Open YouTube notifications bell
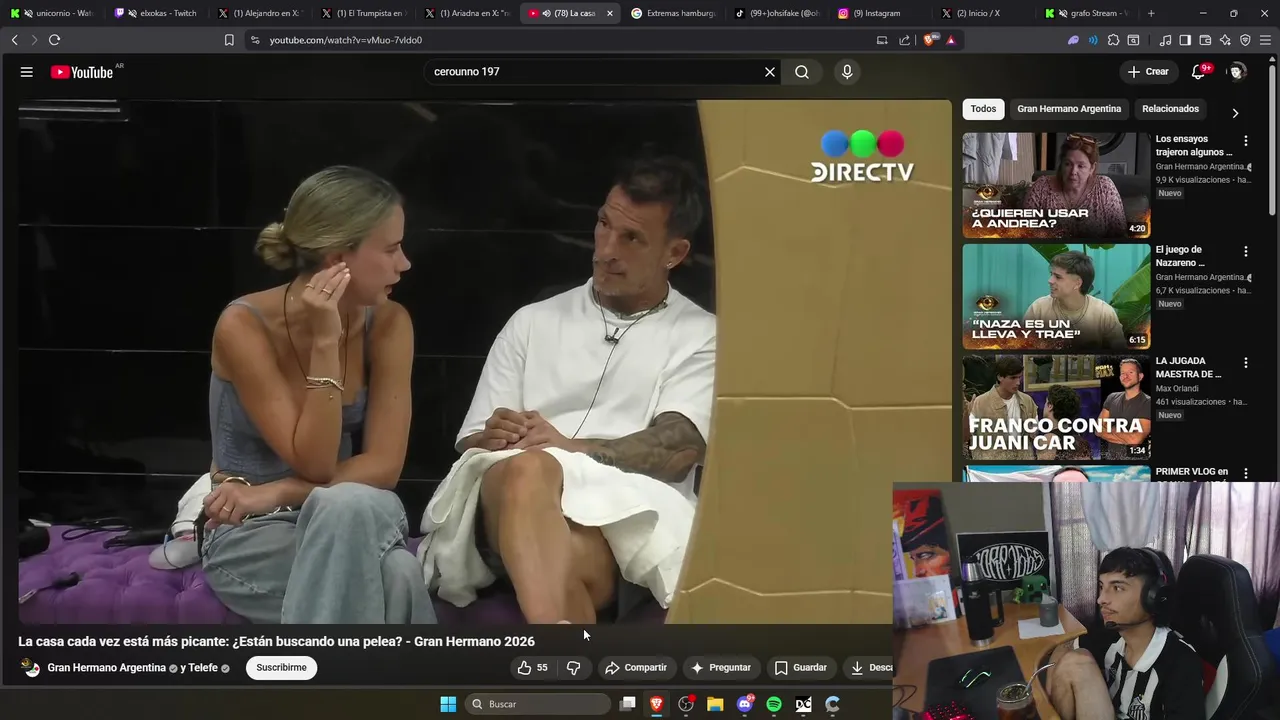 pos(1198,72)
